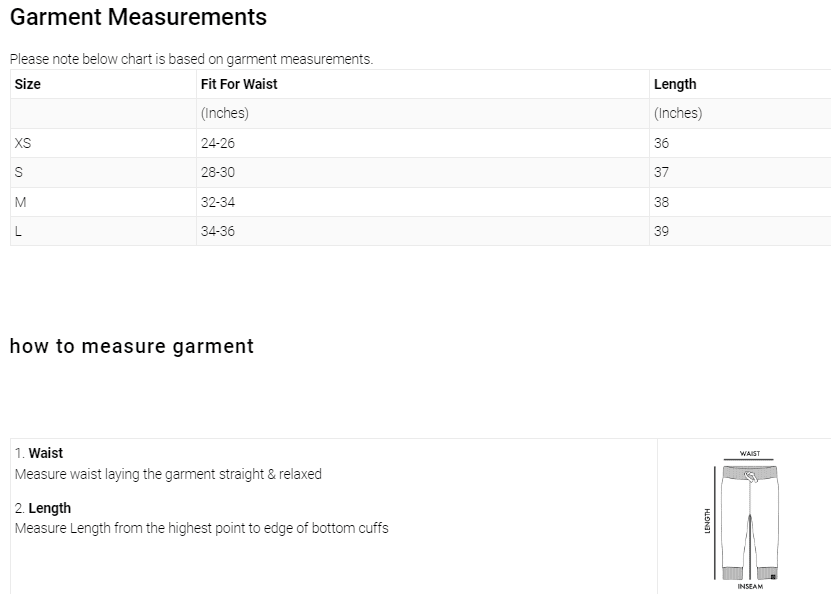Screen dimensions: 831x594
Task: Select the Length column header in the table
Action: [x=675, y=84]
